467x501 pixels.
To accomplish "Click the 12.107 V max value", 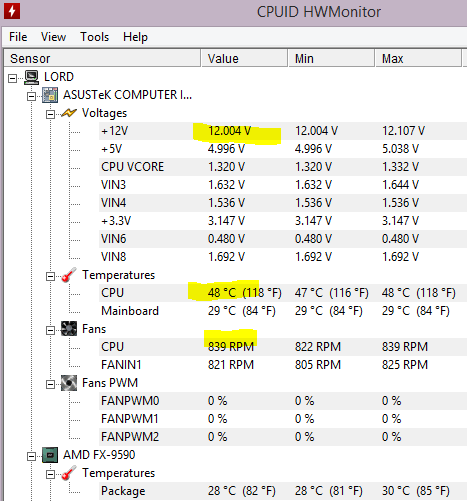I will pos(403,131).
